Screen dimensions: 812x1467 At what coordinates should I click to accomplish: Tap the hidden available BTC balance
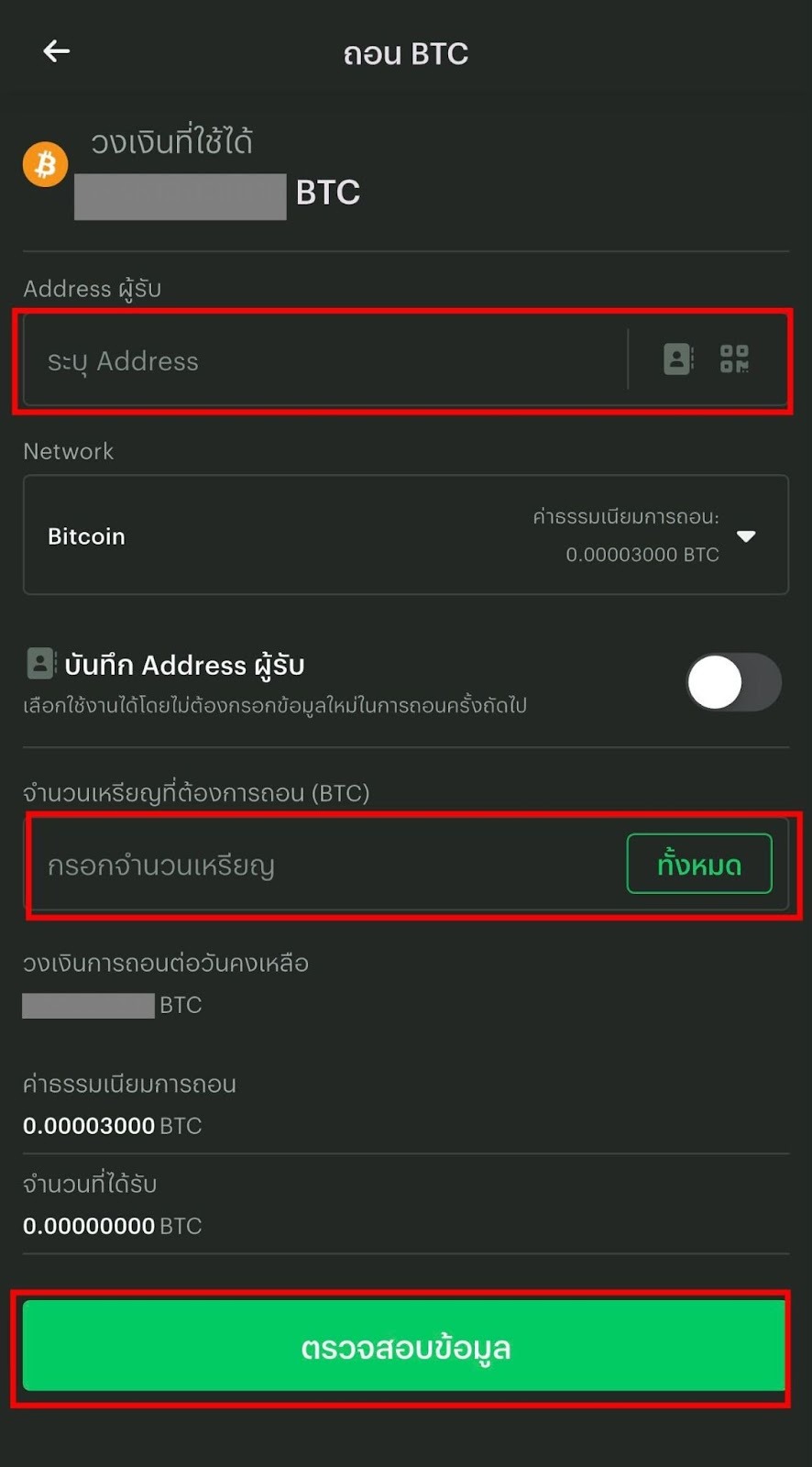click(181, 196)
